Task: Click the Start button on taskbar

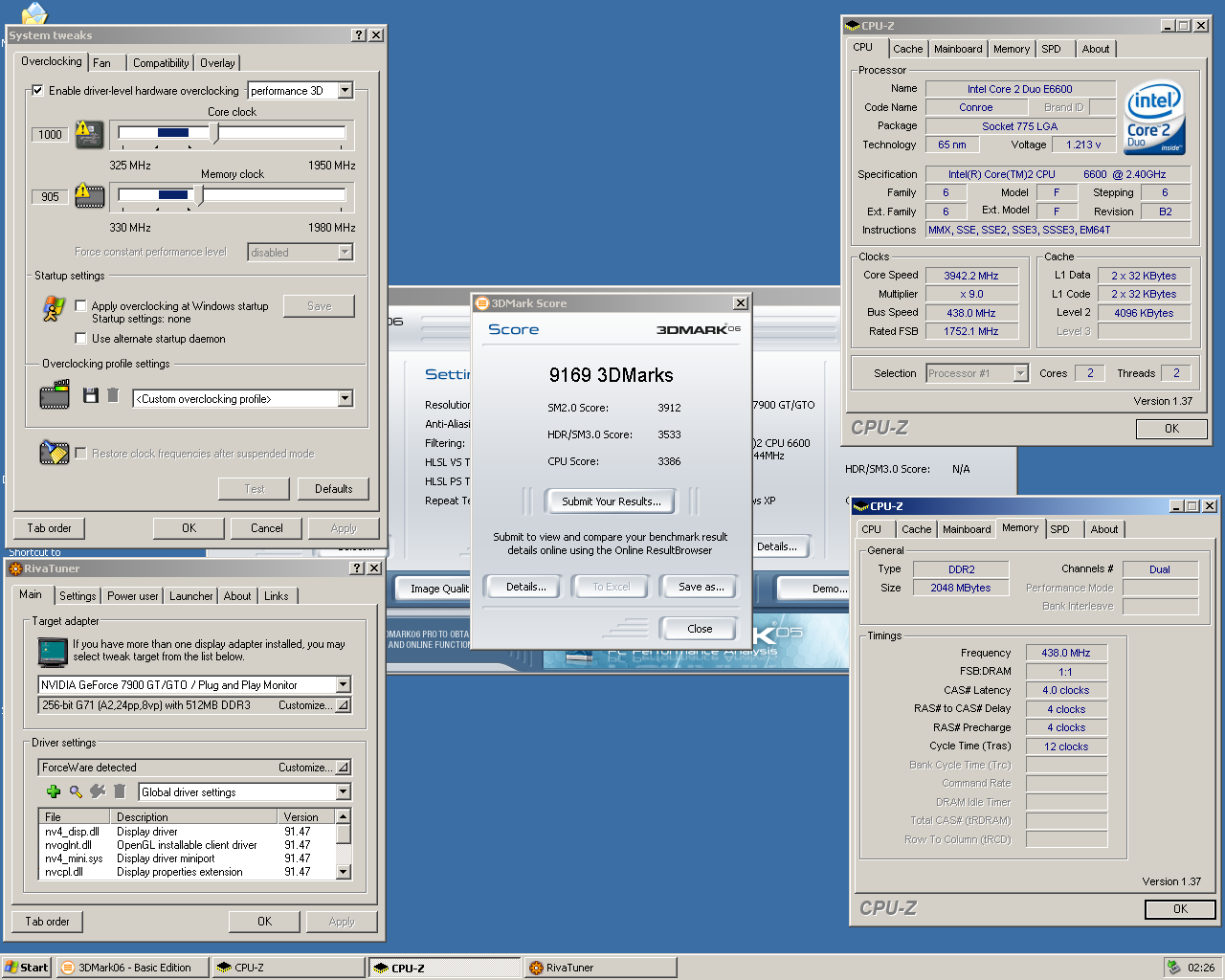Action: pyautogui.click(x=27, y=968)
